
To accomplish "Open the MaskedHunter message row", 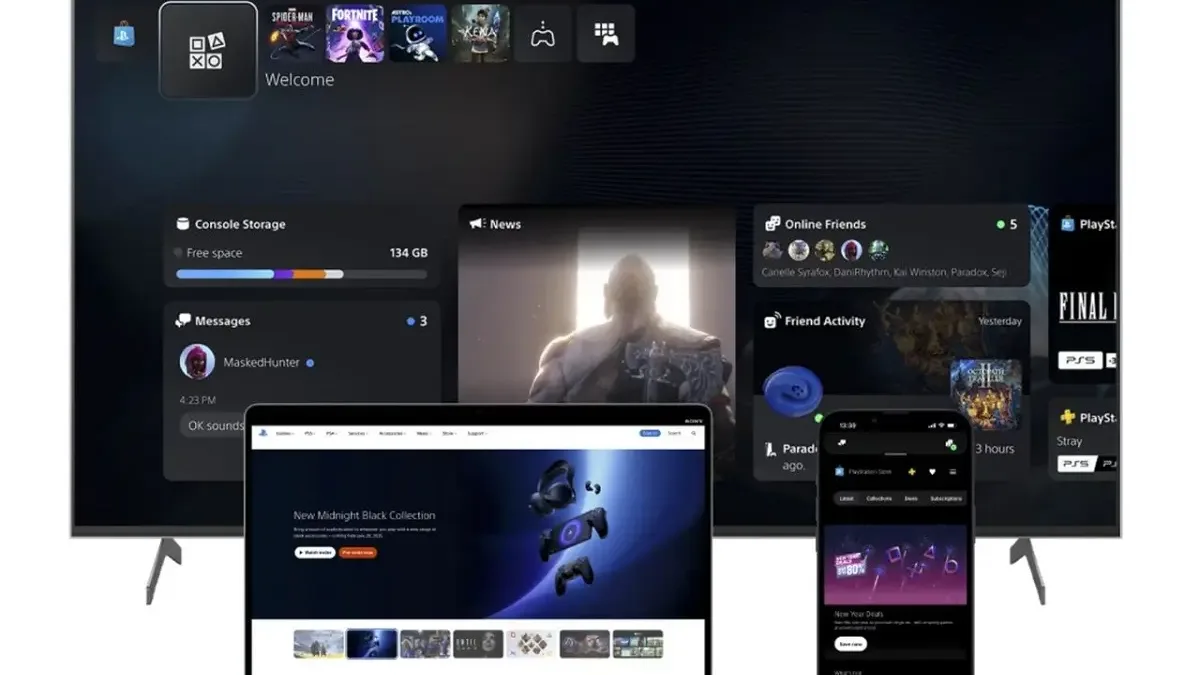I will 302,362.
